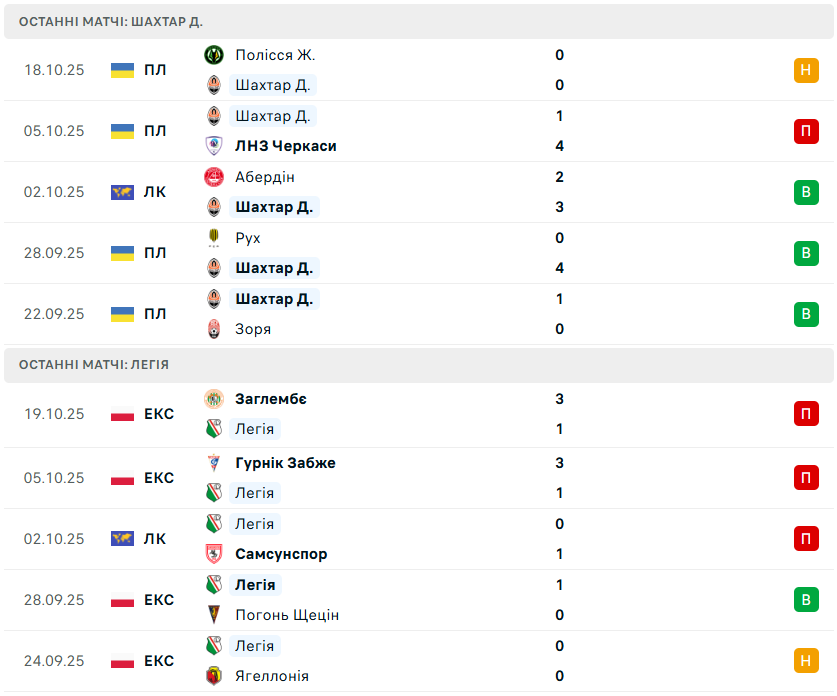Click the green В badge for the Погонь Щецін match
The image size is (837, 696).
[806, 600]
